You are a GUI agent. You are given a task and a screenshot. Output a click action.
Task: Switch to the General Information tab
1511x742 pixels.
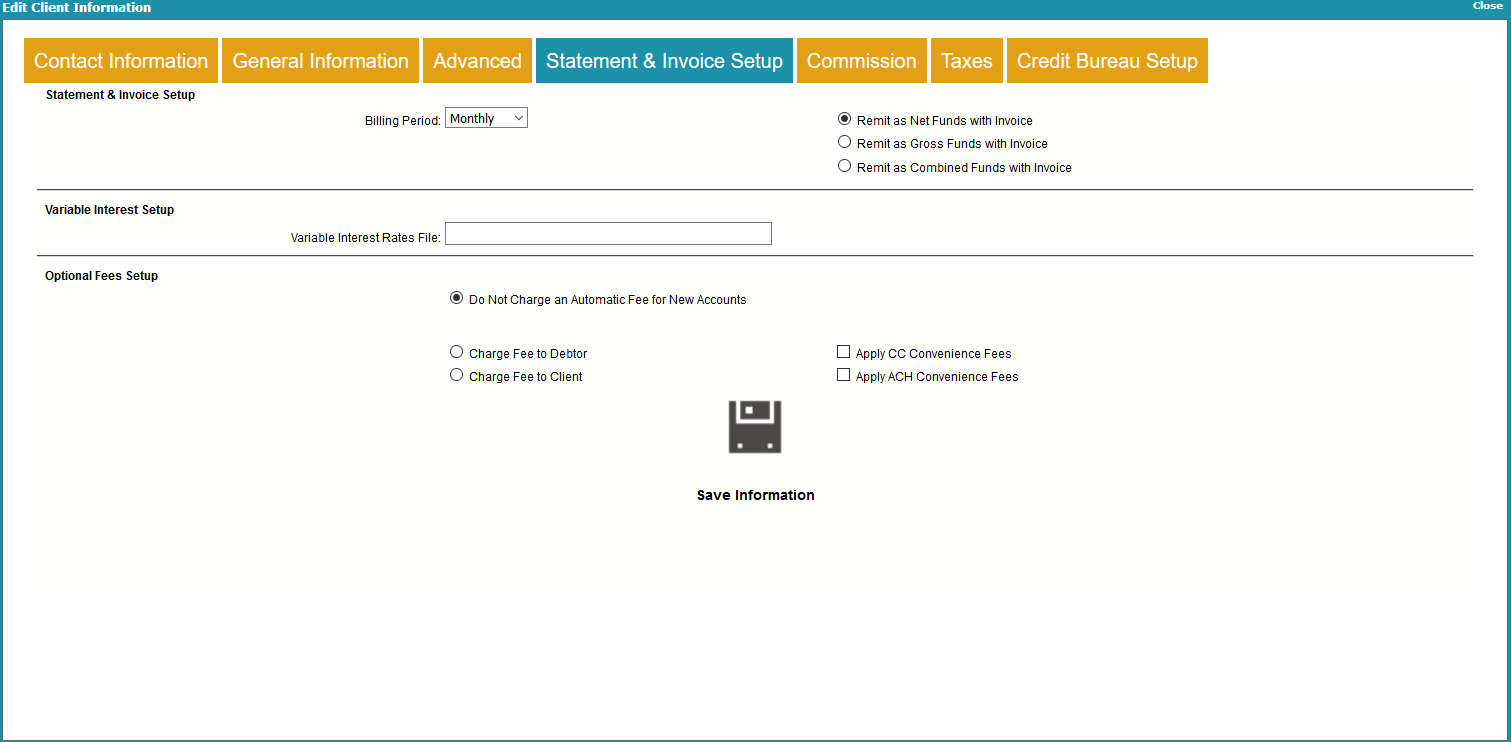click(321, 61)
